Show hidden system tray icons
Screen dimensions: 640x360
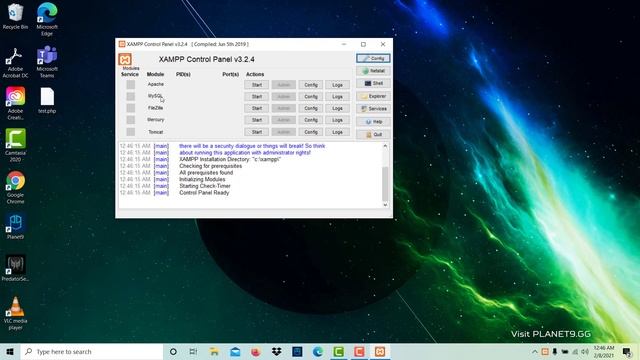click(535, 351)
